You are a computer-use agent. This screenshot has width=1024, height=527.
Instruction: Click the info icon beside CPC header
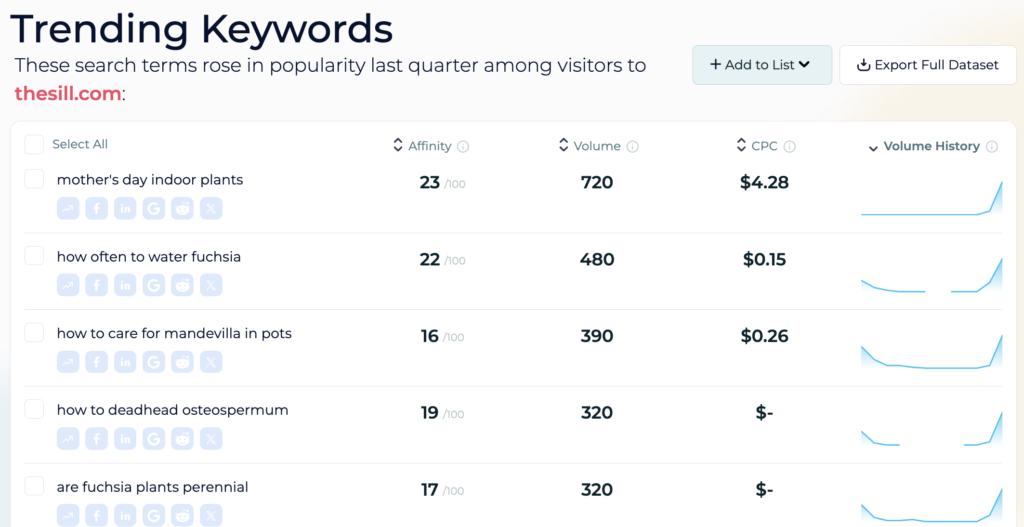(789, 147)
